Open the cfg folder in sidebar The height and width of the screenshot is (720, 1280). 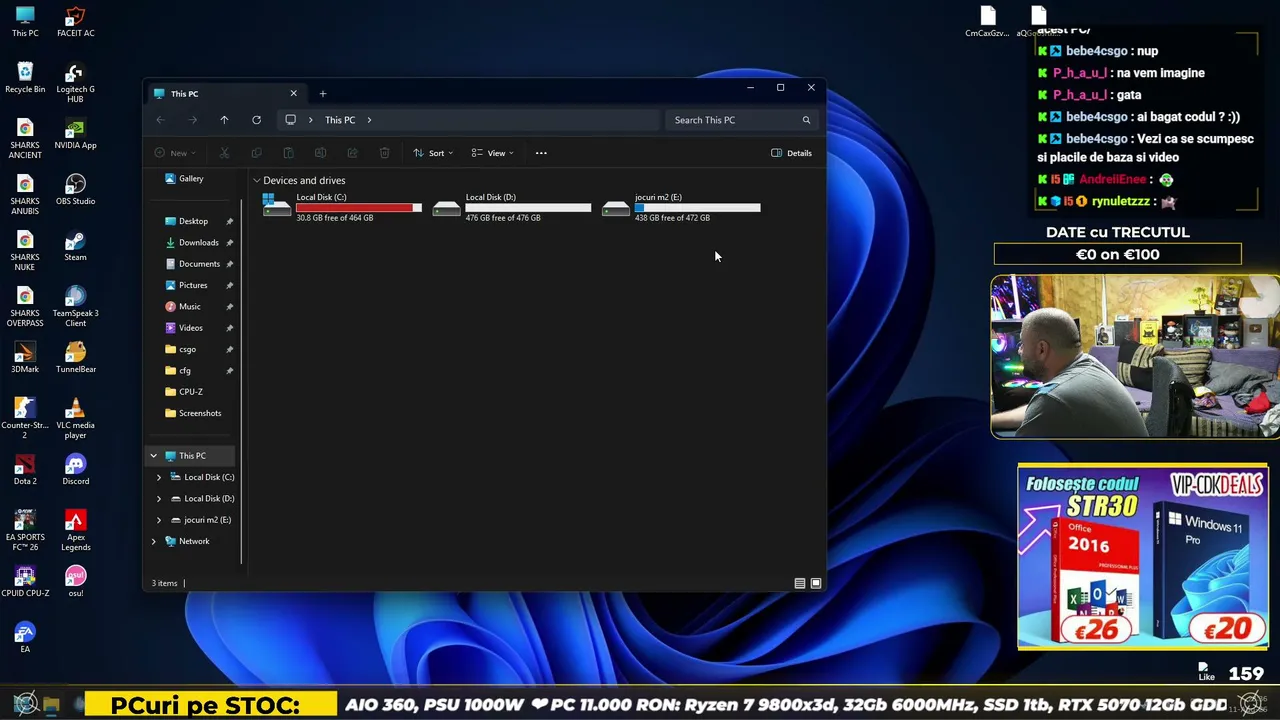tap(185, 371)
